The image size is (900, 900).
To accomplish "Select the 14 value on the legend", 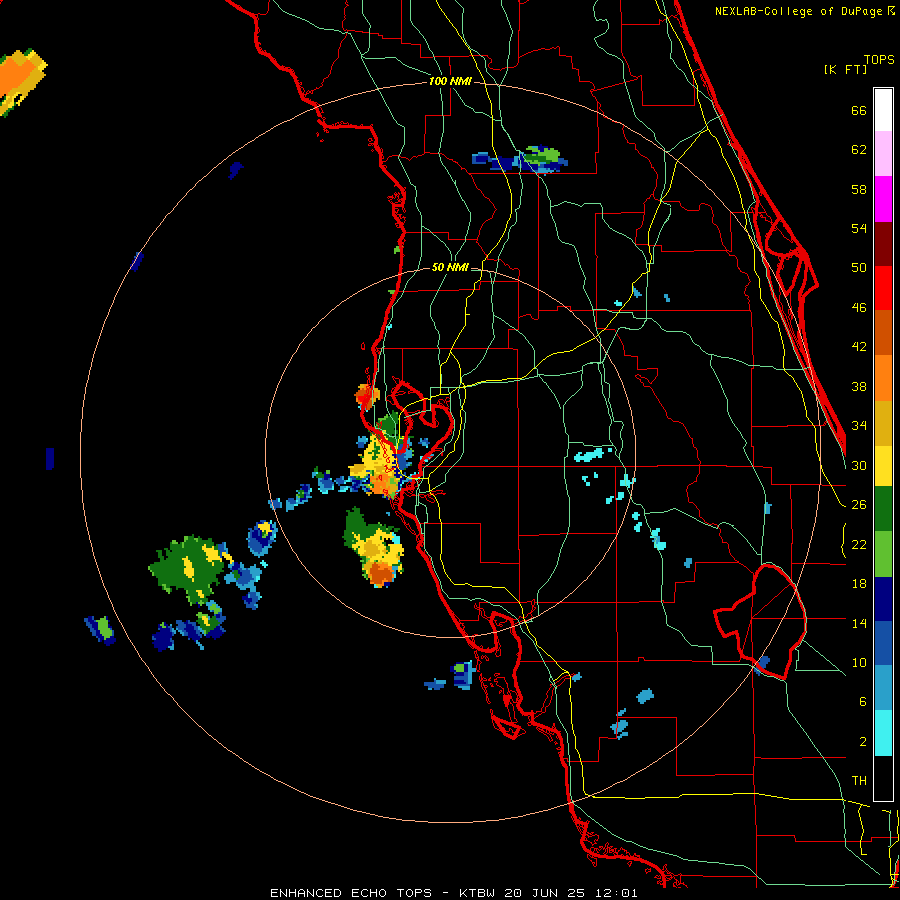I will [x=859, y=623].
